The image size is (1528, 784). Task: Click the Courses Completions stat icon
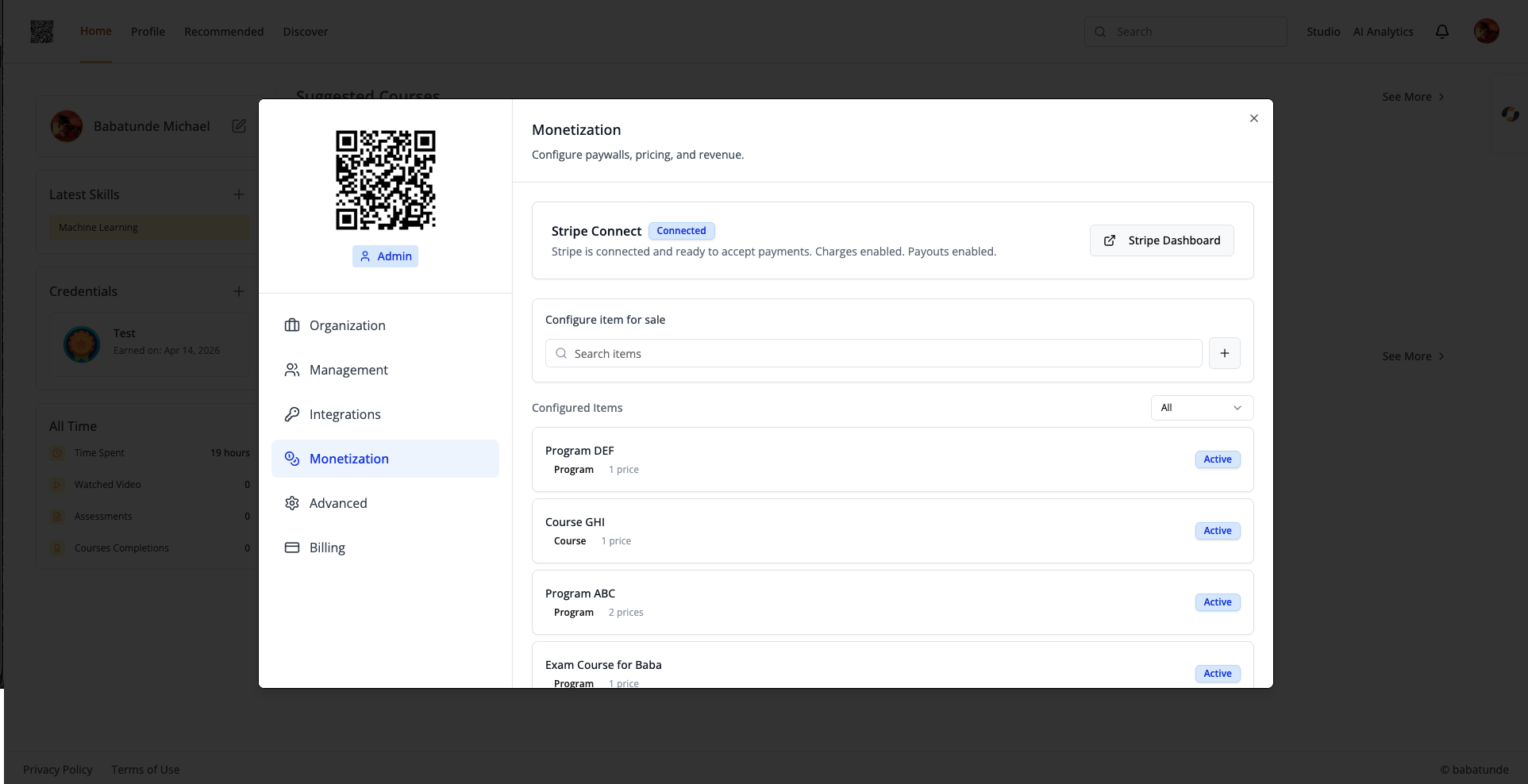pos(57,548)
